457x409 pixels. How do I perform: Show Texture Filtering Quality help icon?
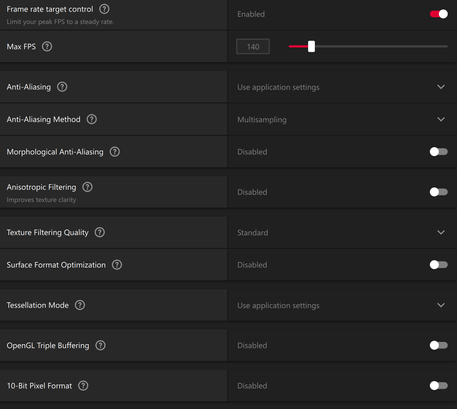click(x=100, y=232)
